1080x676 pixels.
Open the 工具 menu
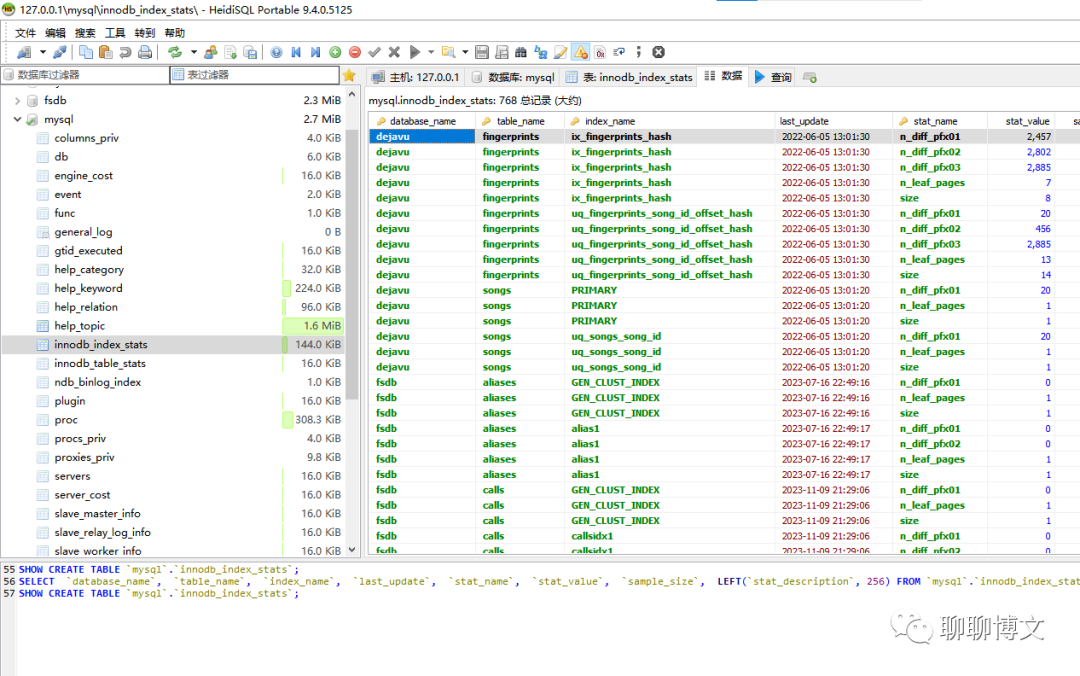point(115,33)
